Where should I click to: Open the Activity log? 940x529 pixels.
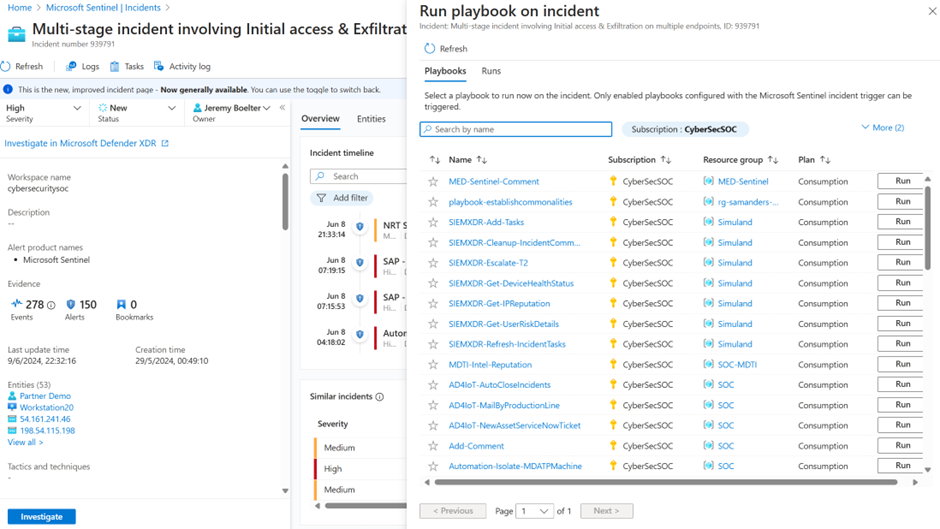click(159, 66)
